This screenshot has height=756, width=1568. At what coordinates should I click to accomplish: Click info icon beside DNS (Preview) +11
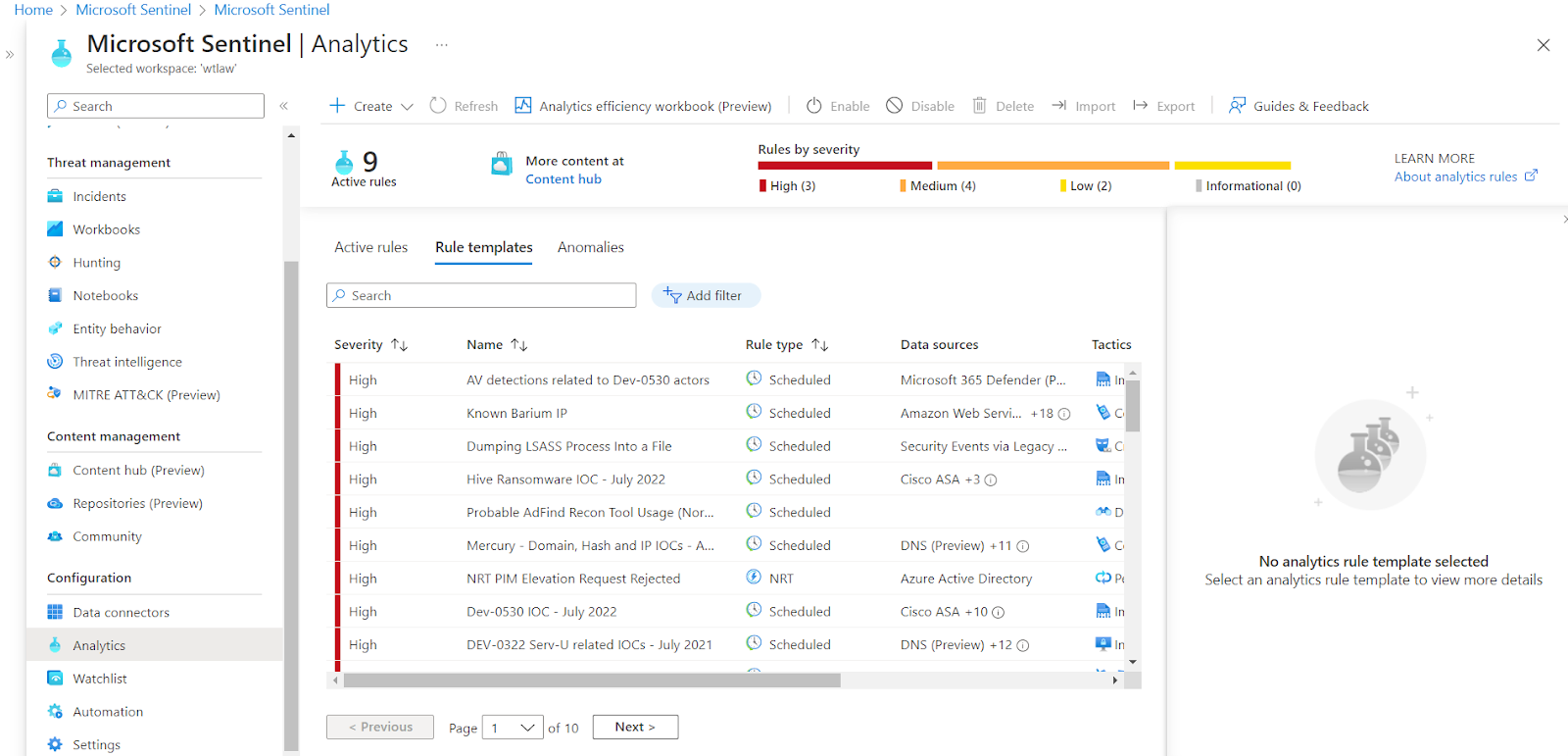pos(1023,546)
